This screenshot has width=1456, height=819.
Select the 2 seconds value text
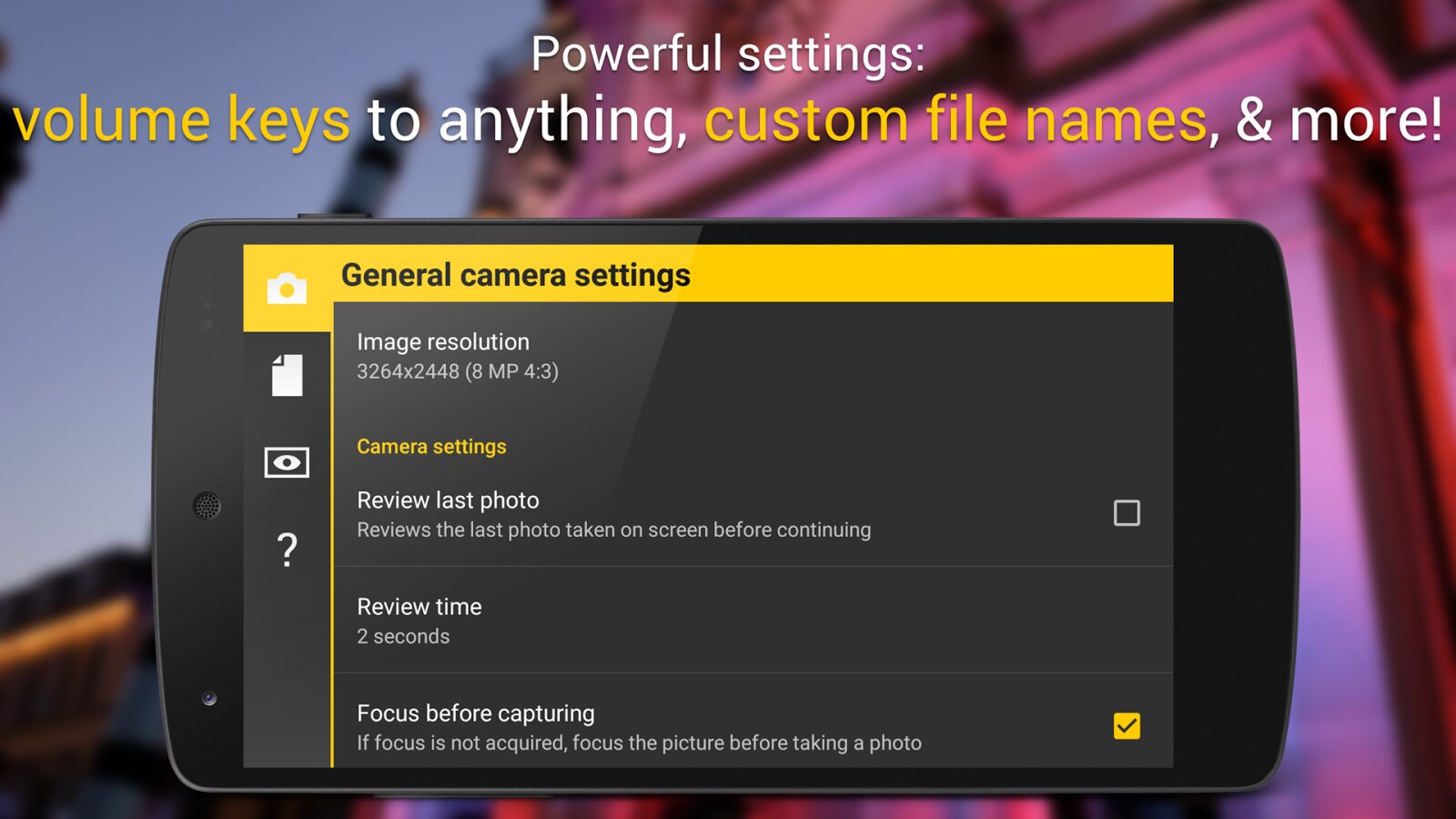[x=403, y=636]
